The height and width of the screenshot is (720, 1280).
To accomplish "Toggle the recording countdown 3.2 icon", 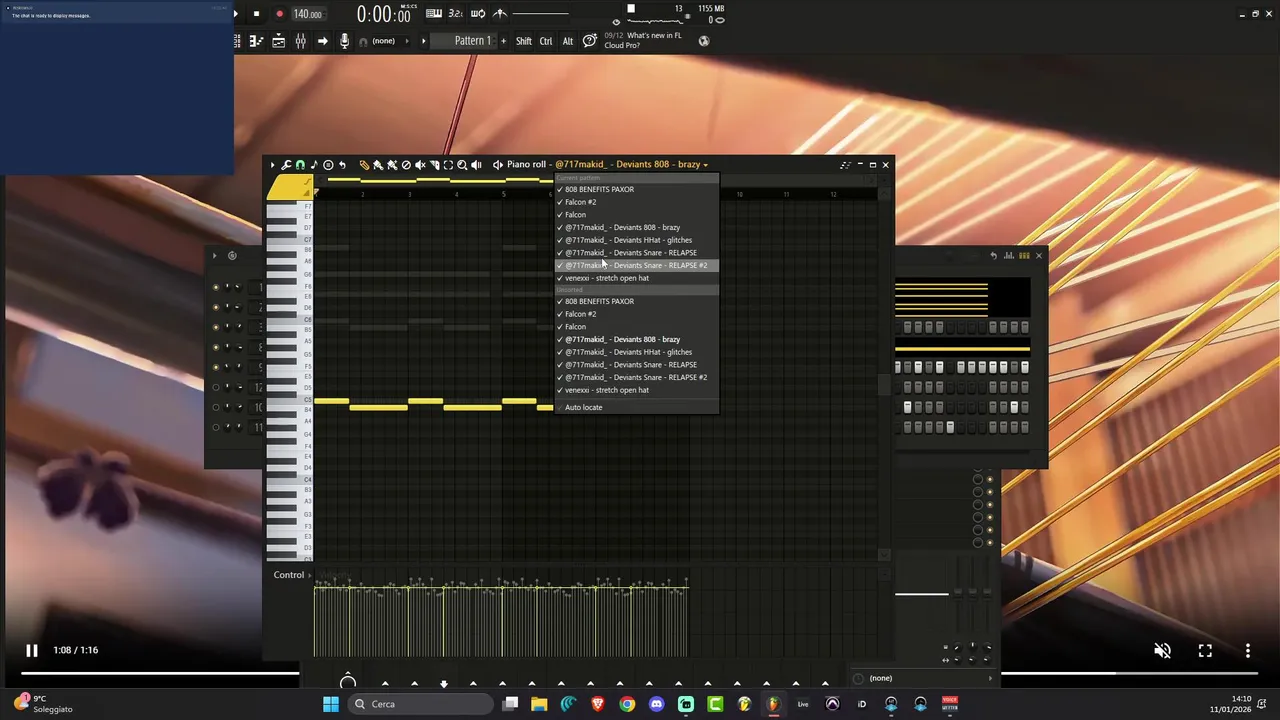I will pos(456,14).
